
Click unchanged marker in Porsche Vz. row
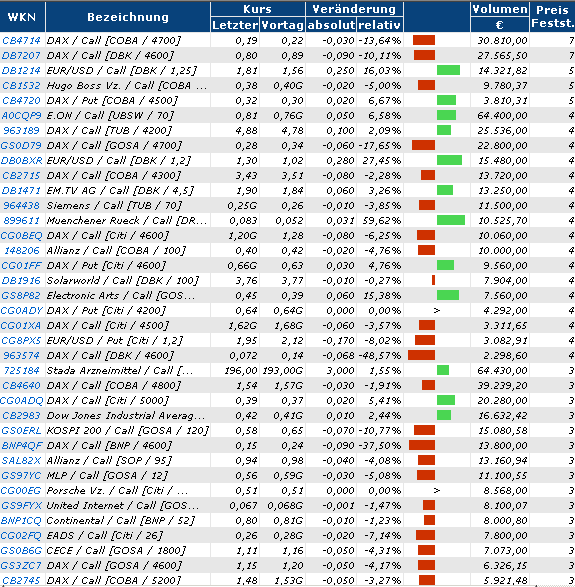coord(436,490)
